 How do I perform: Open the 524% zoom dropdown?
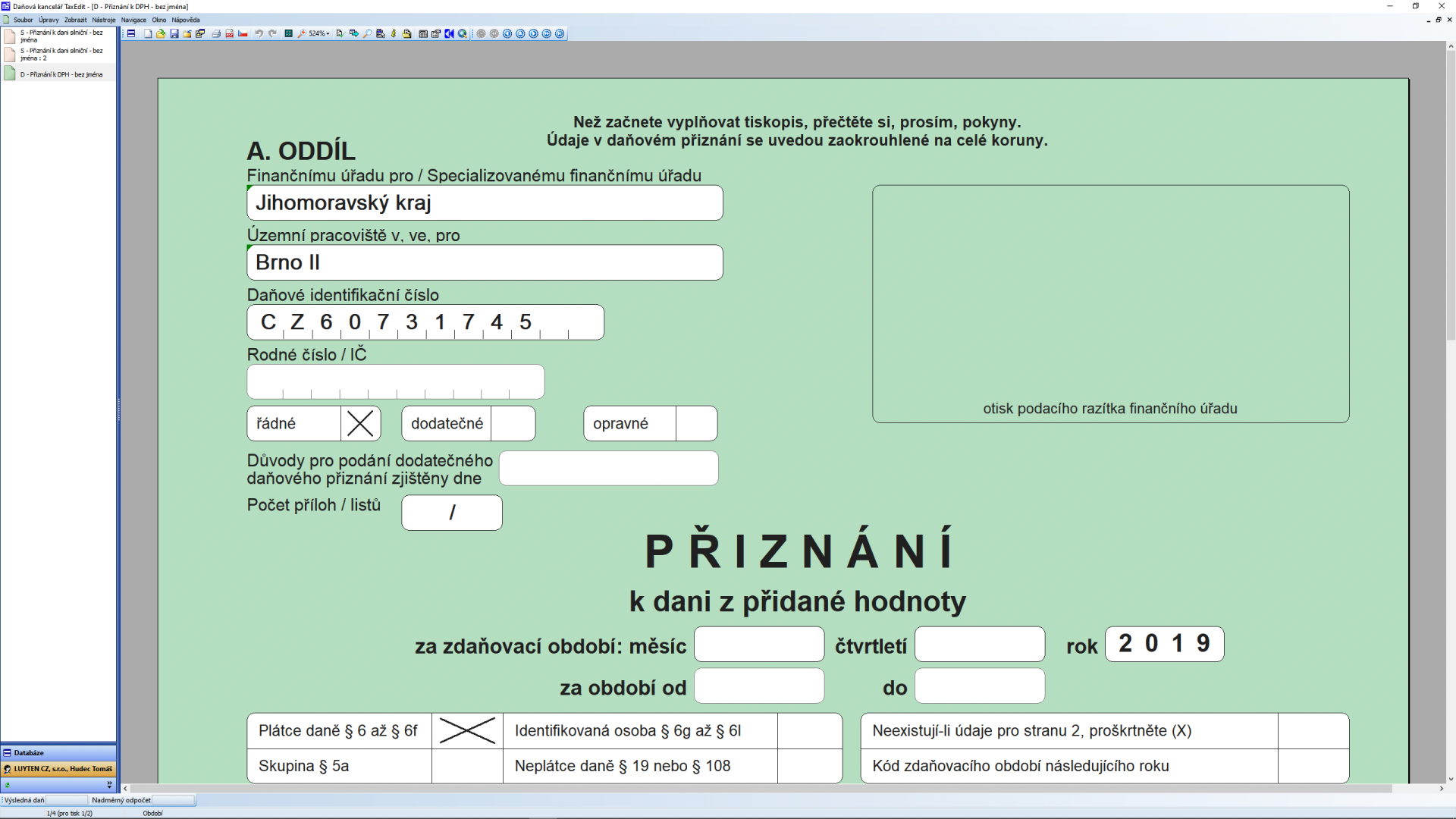pyautogui.click(x=328, y=33)
